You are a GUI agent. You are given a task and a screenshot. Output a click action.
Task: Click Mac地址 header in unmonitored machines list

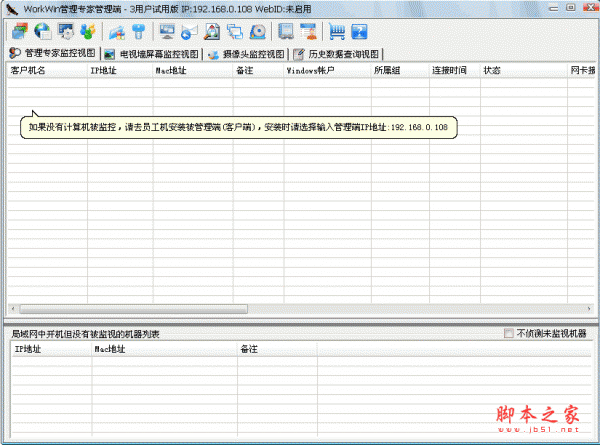(165, 349)
